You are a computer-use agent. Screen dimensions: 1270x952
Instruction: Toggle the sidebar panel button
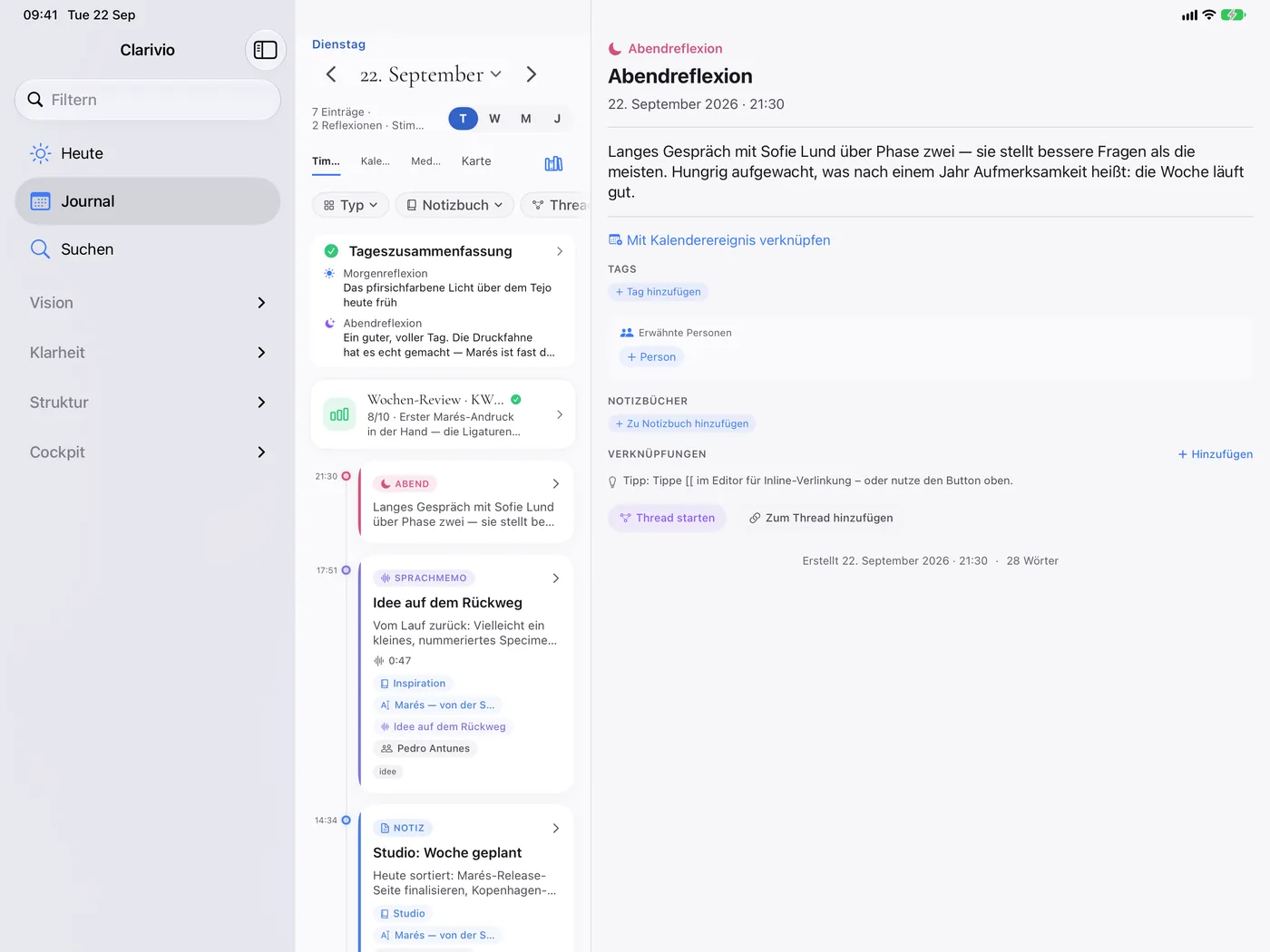click(x=265, y=50)
